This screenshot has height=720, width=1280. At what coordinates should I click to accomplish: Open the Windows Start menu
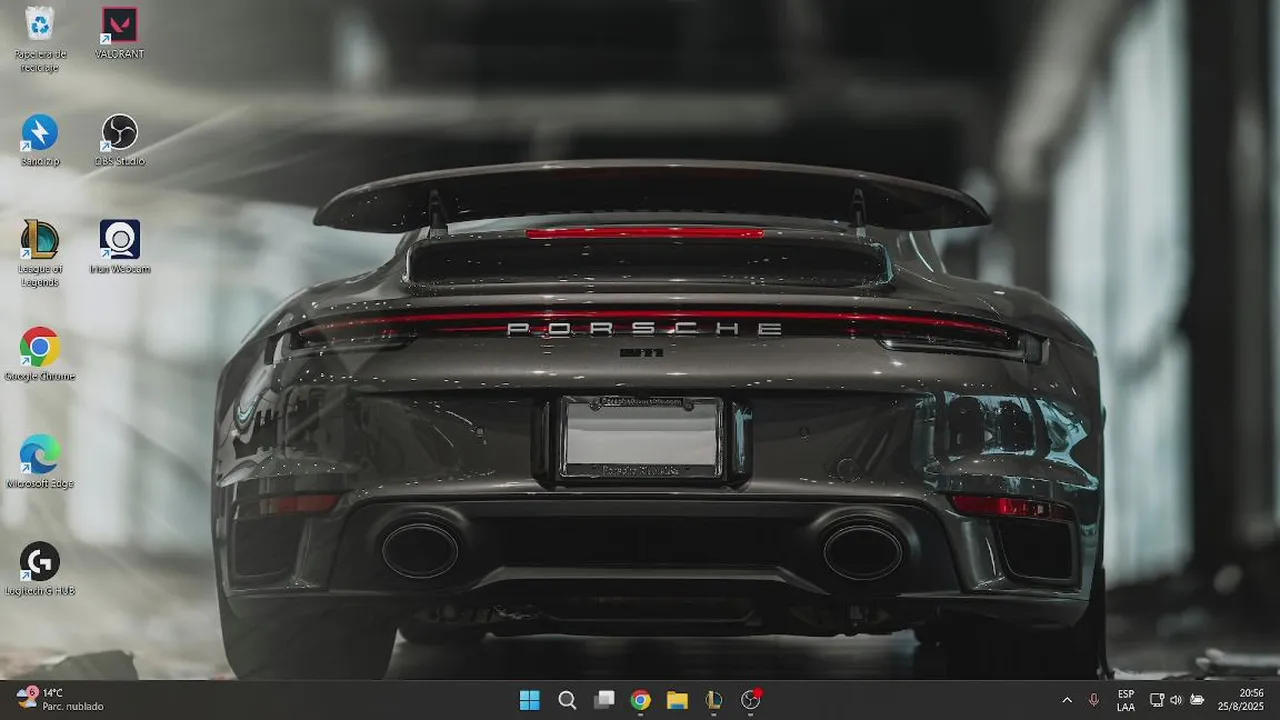point(530,700)
